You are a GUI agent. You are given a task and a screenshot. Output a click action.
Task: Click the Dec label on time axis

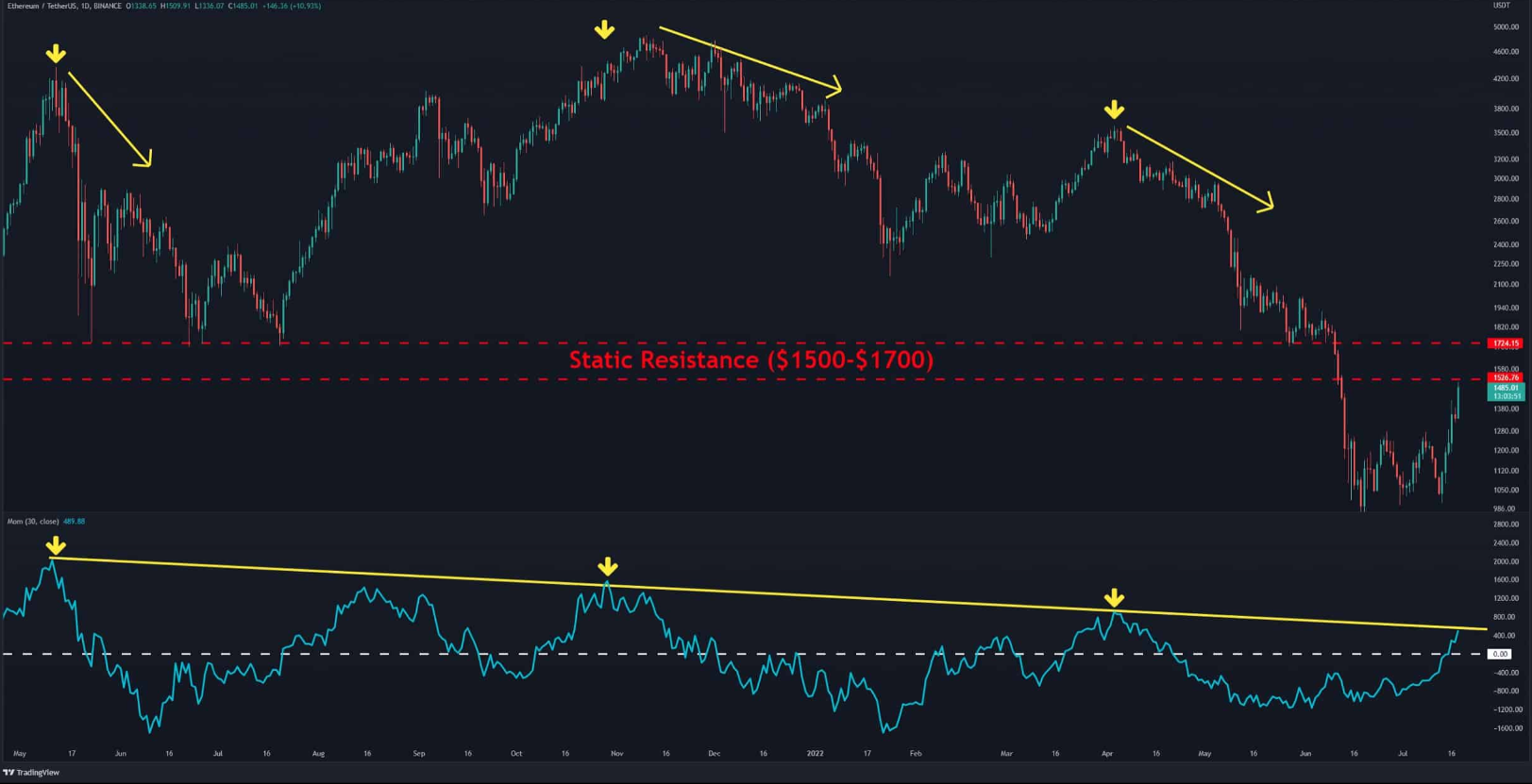[x=714, y=754]
